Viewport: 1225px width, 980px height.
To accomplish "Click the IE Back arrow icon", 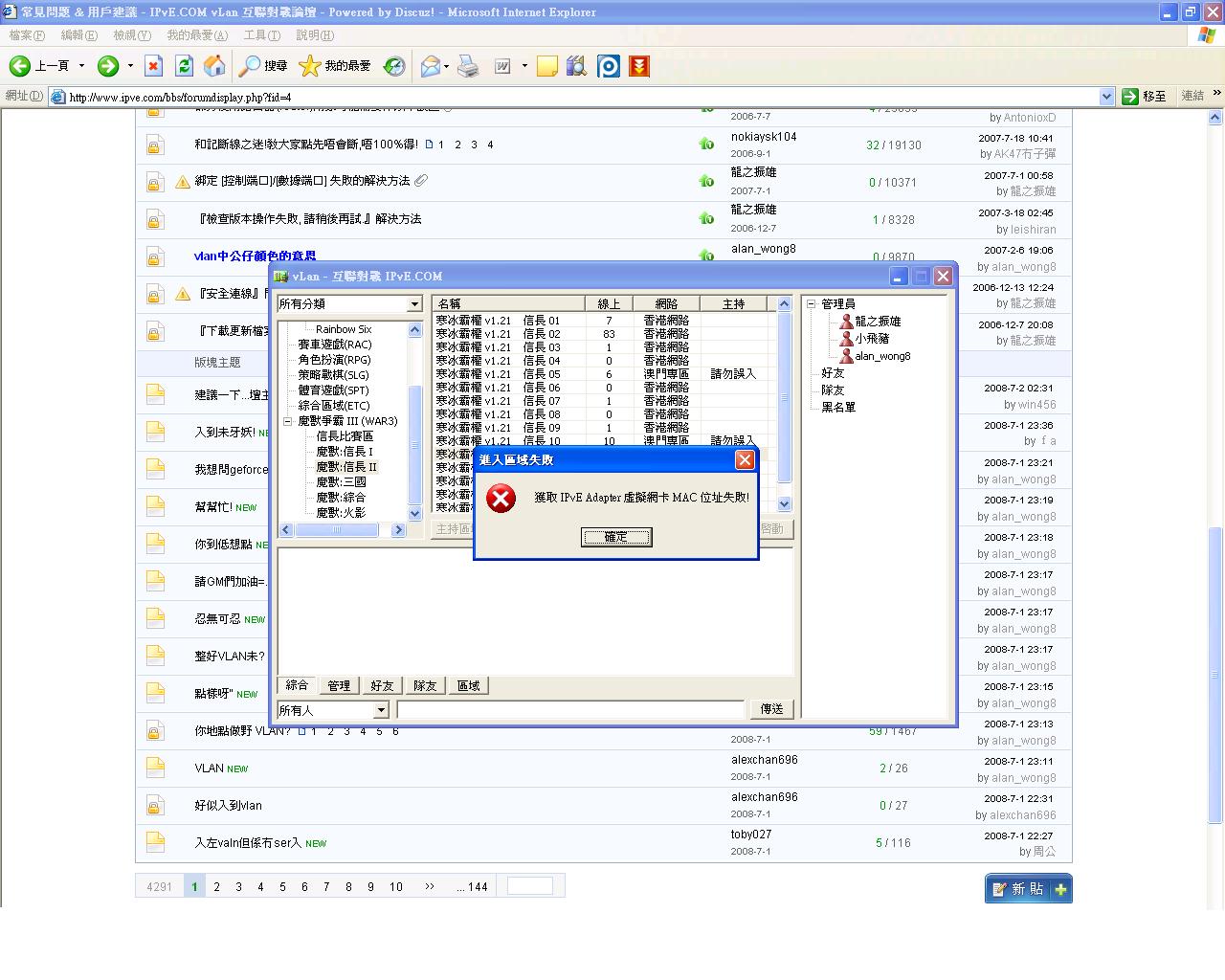I will [20, 66].
